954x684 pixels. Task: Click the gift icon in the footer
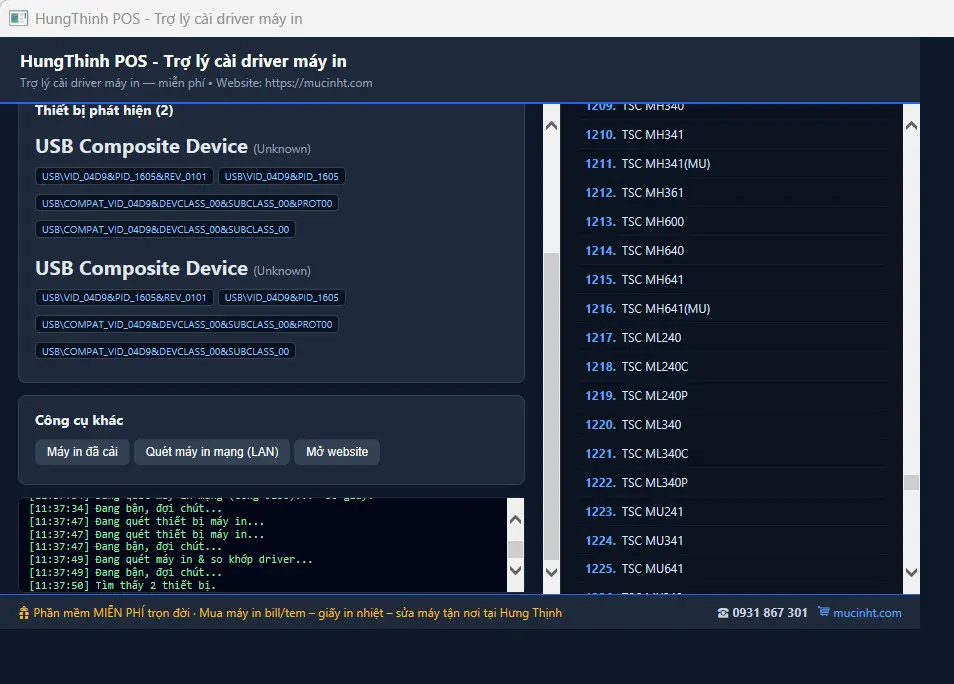click(24, 613)
